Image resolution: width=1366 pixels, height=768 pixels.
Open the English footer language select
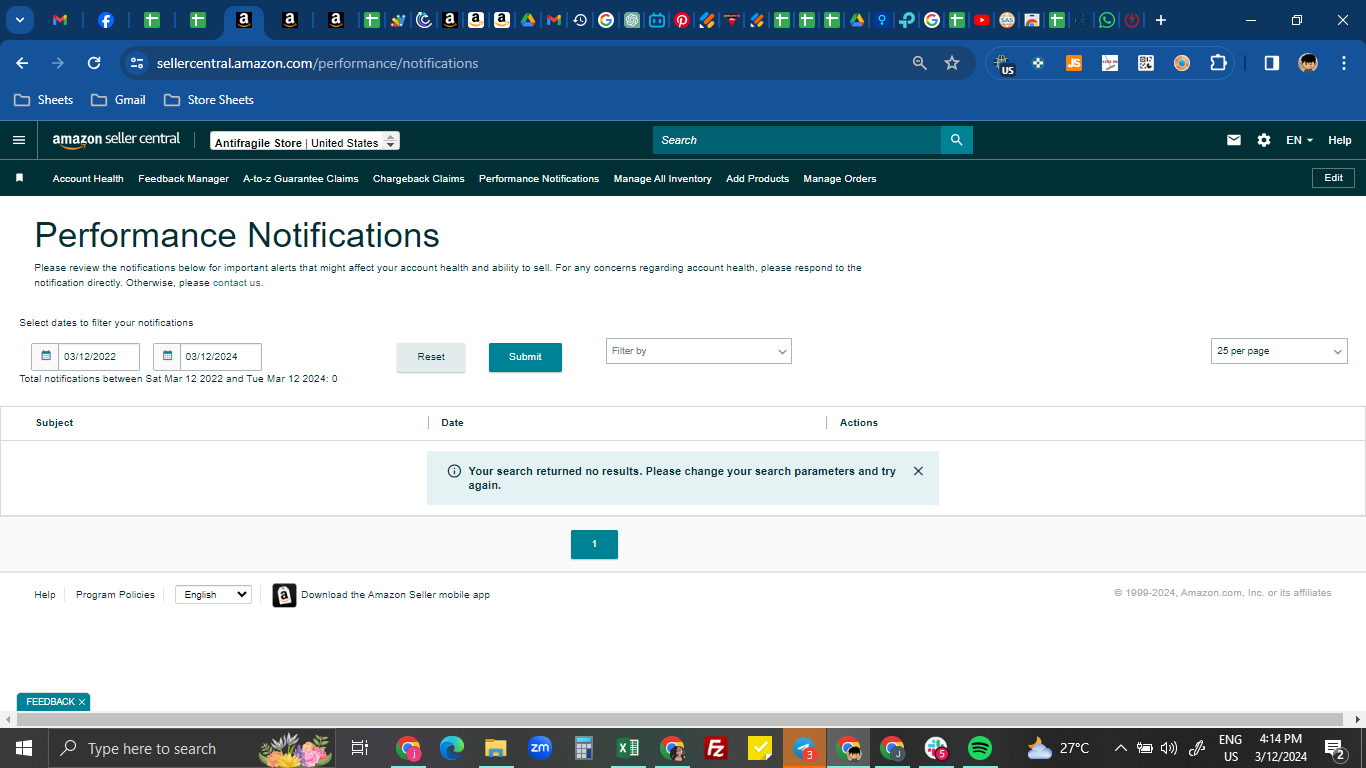pyautogui.click(x=213, y=594)
